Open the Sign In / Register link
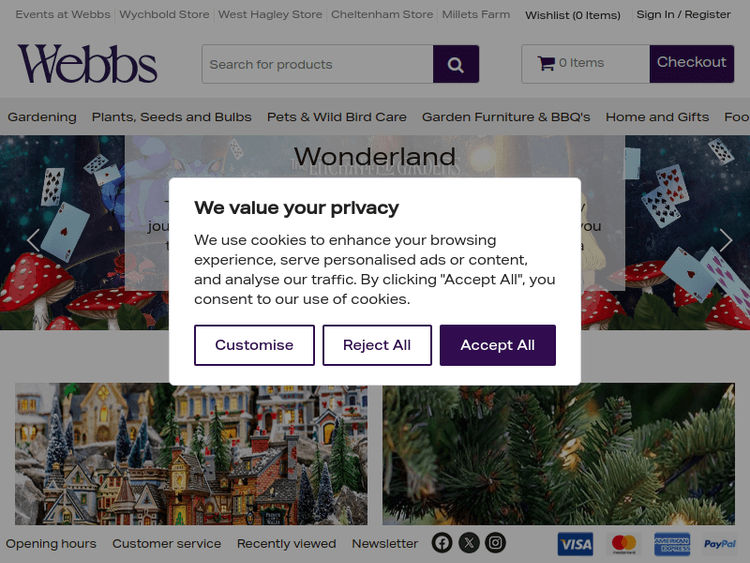 [x=683, y=15]
